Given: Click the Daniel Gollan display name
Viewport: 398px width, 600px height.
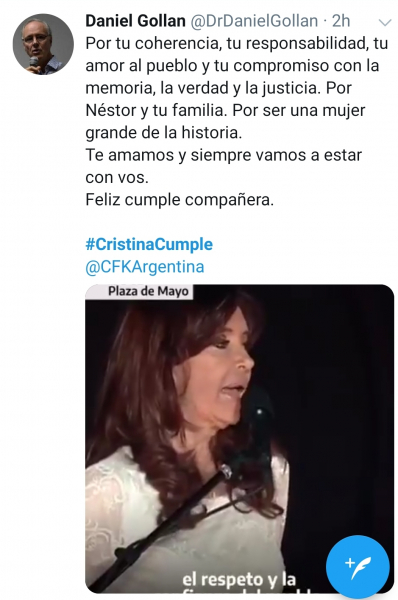Looking at the screenshot, I should click(x=135, y=21).
